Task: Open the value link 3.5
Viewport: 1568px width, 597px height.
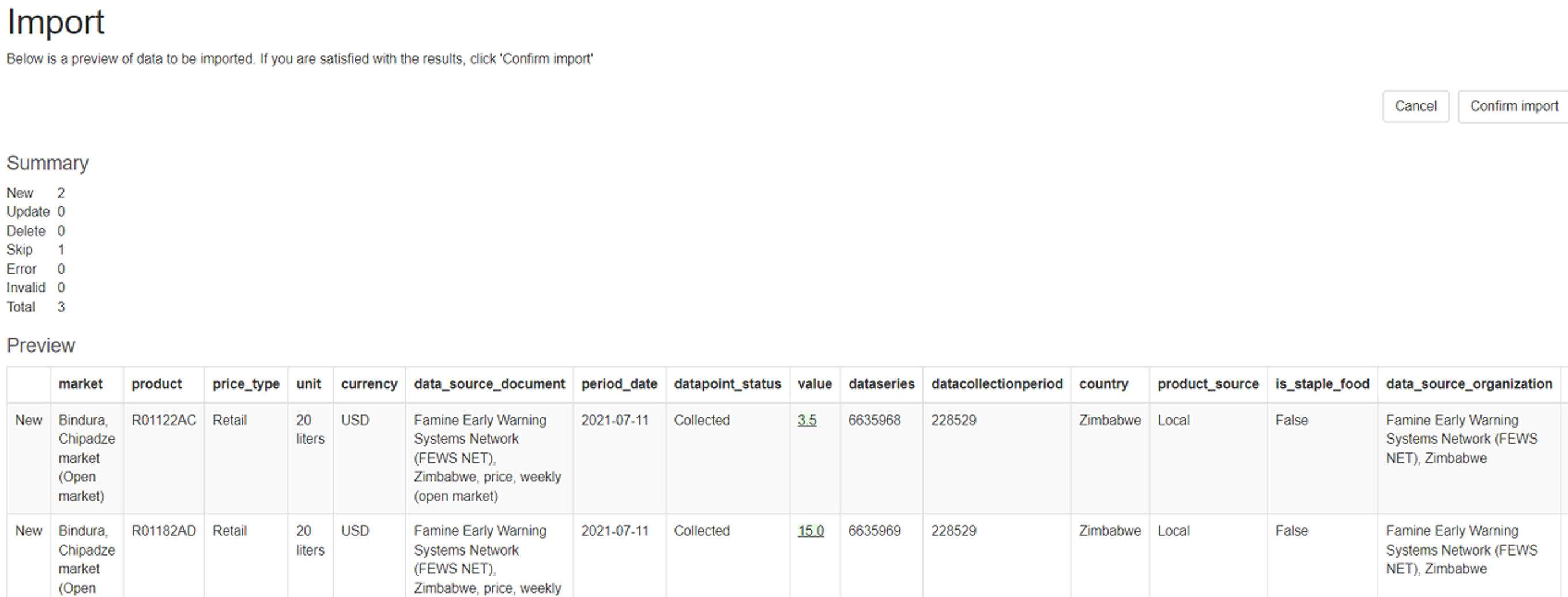Action: [808, 420]
